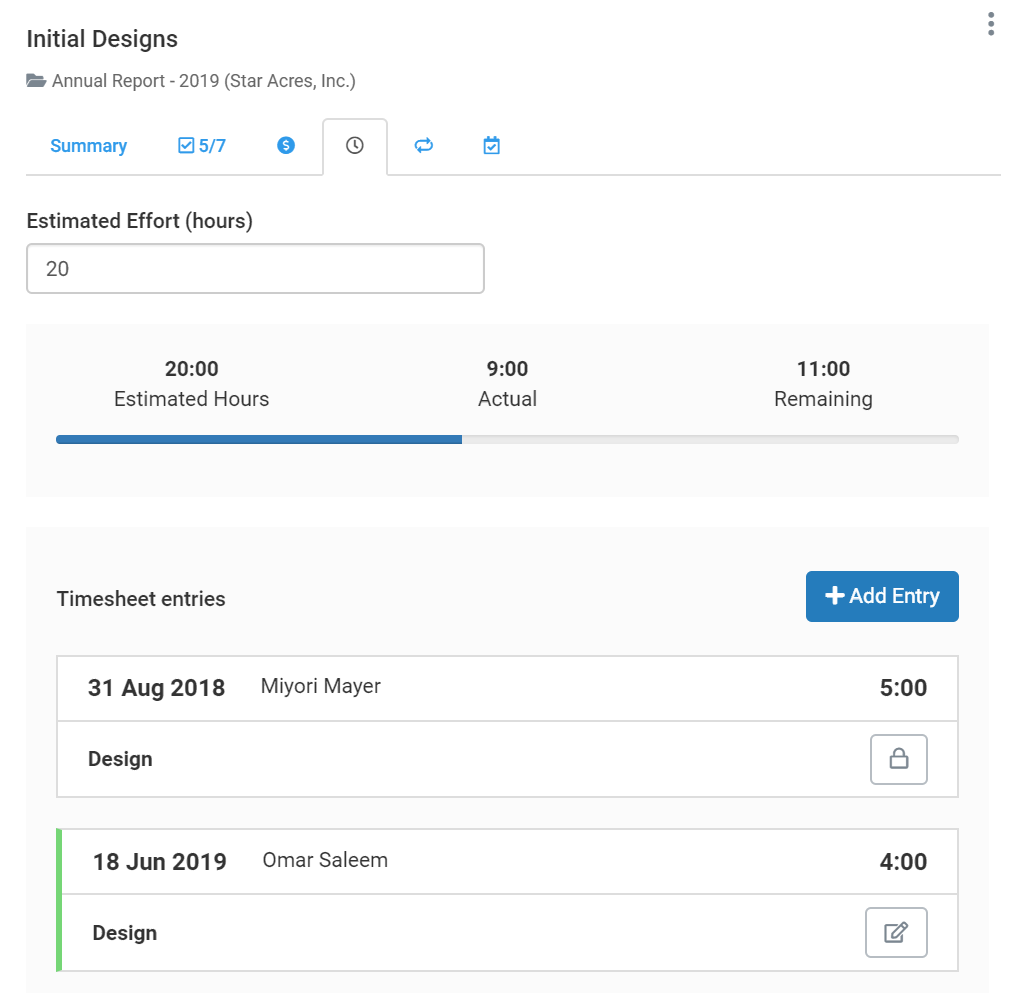Click the Add Entry button

[x=882, y=596]
